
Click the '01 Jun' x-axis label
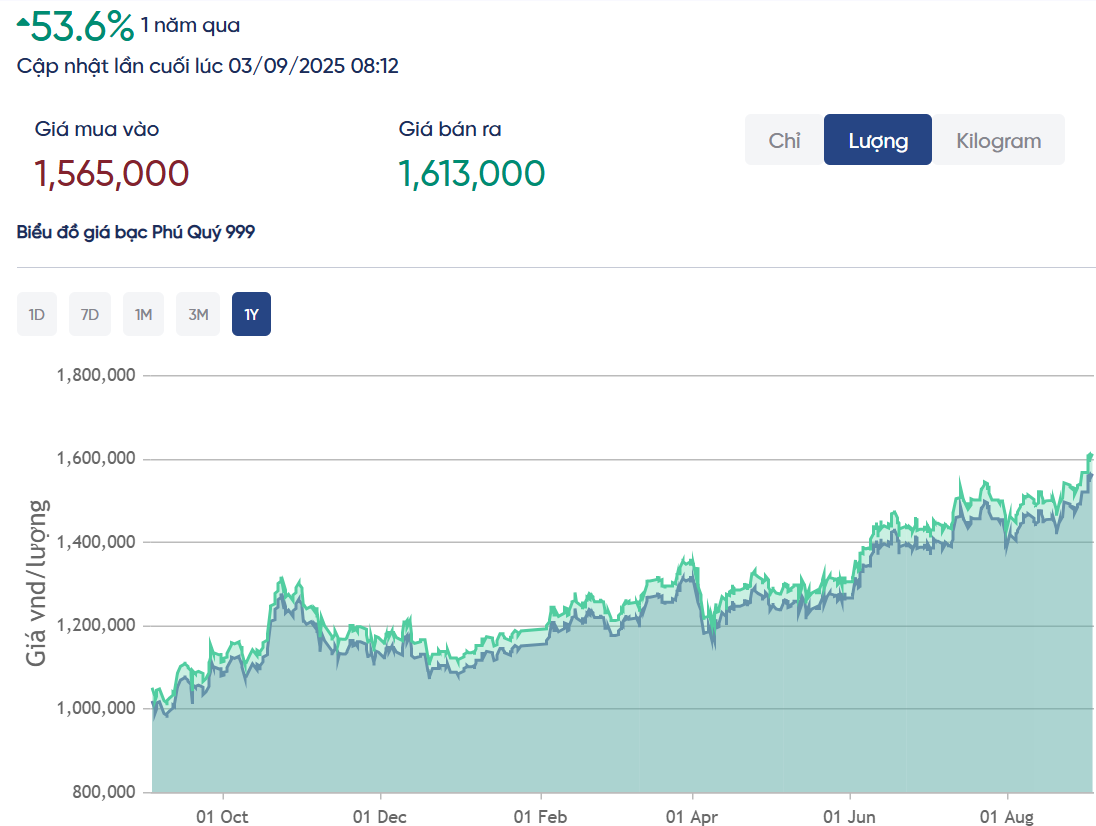pyautogui.click(x=849, y=817)
